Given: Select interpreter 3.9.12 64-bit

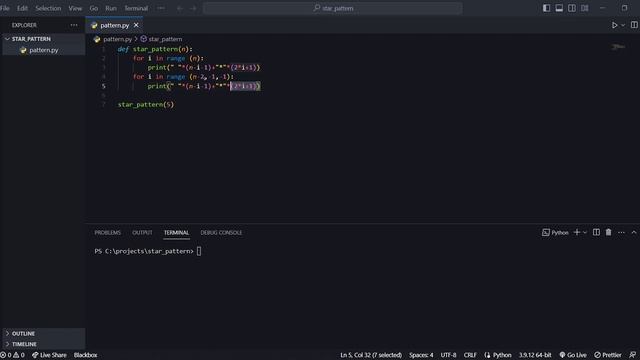Looking at the screenshot, I should (535, 355).
